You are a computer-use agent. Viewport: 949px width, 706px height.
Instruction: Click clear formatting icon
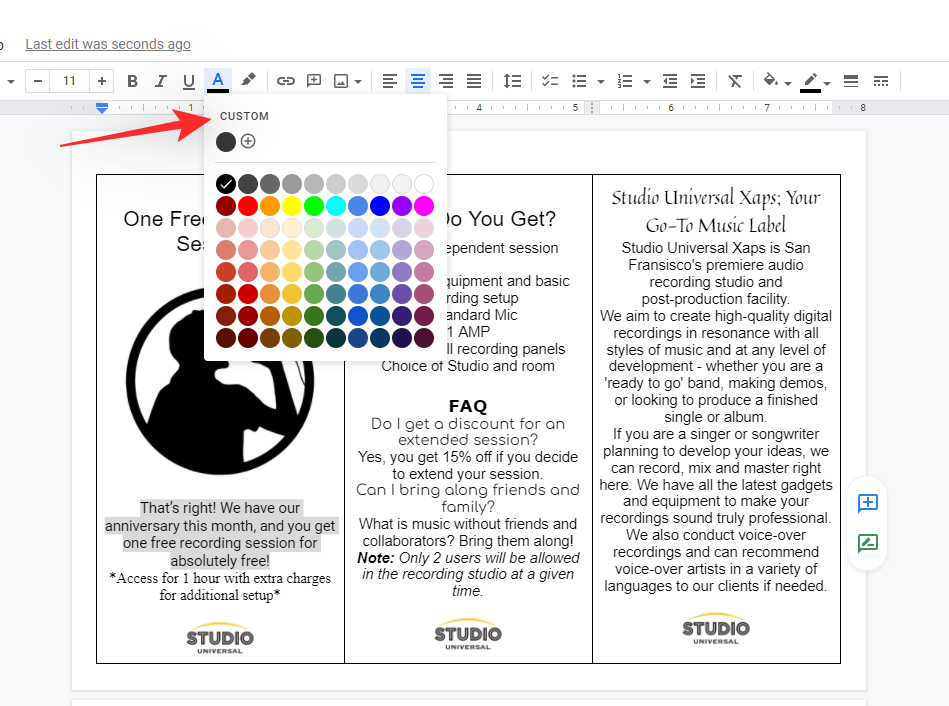pyautogui.click(x=735, y=81)
